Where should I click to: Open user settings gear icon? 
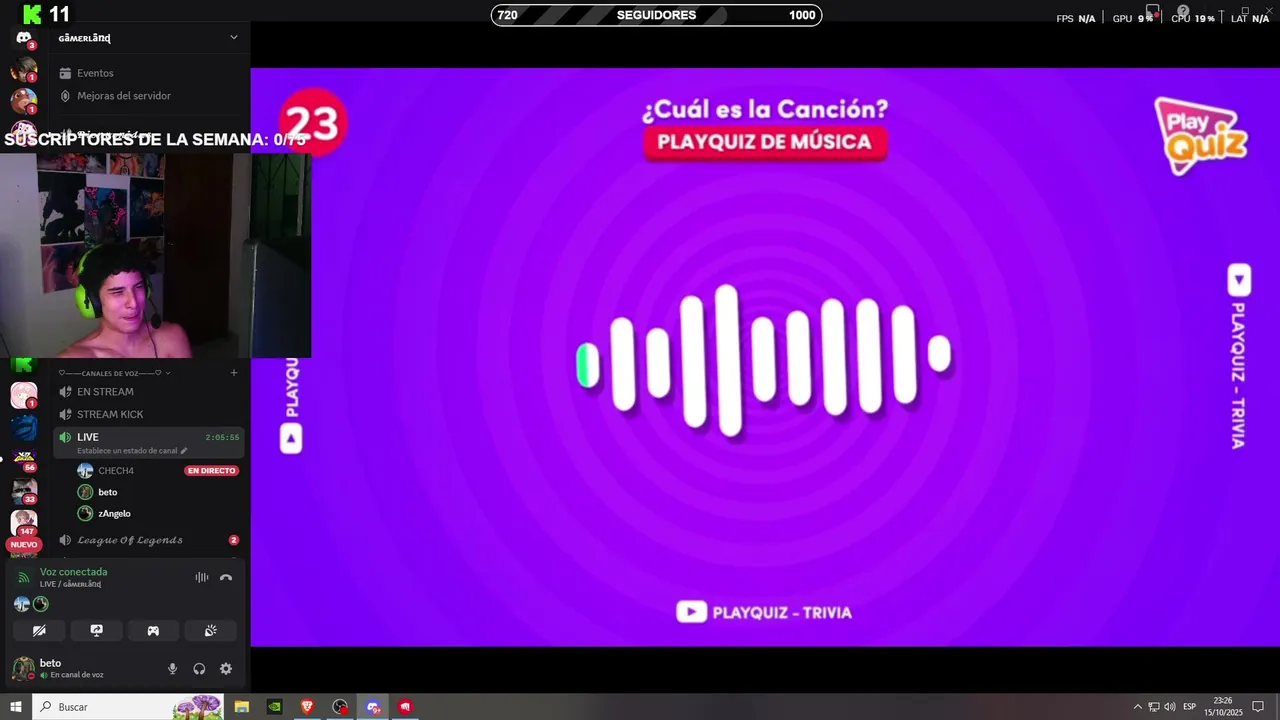click(x=226, y=669)
